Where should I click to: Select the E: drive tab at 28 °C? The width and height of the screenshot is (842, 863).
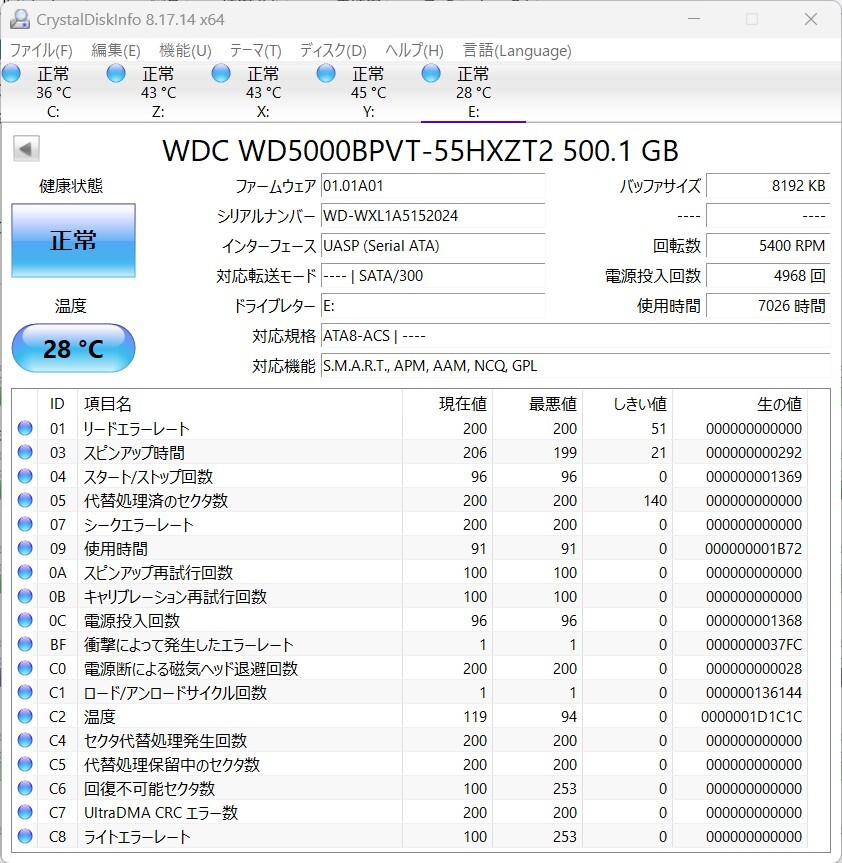473,92
